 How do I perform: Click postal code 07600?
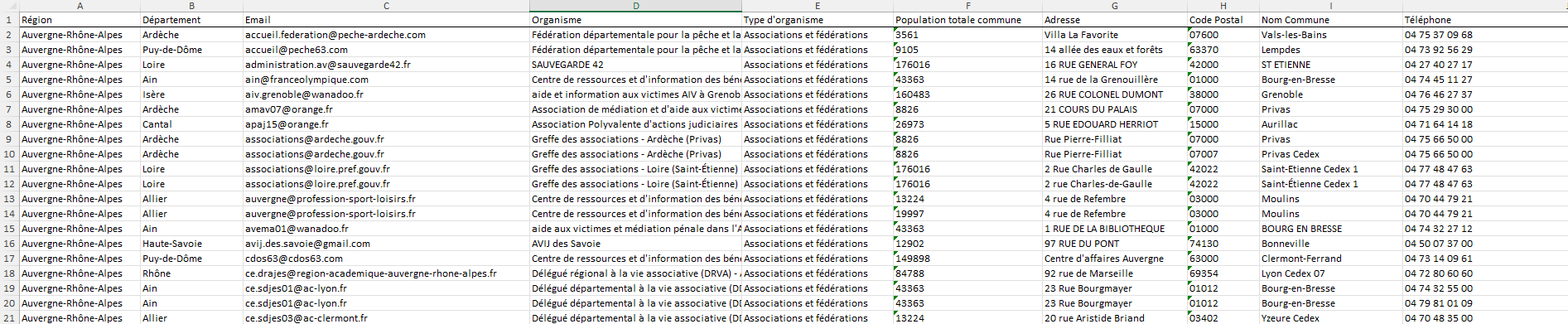tap(1223, 35)
